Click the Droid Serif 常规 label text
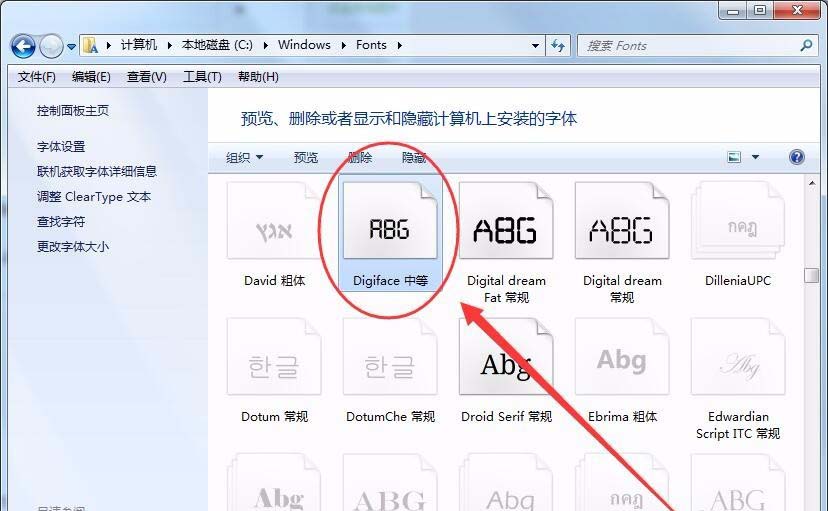828x511 pixels. (506, 417)
